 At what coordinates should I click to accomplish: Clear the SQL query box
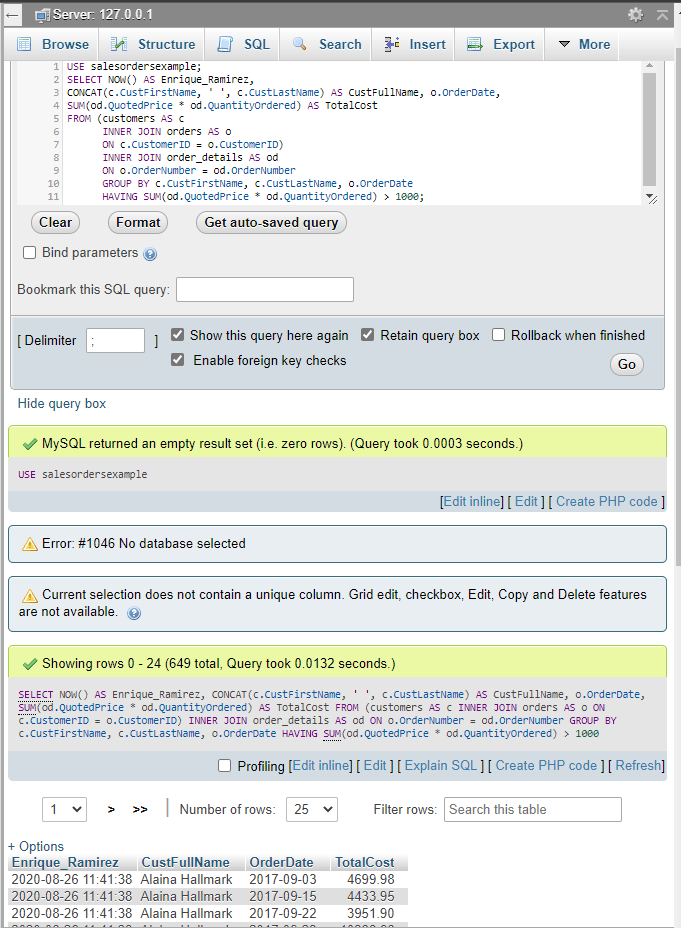[55, 223]
